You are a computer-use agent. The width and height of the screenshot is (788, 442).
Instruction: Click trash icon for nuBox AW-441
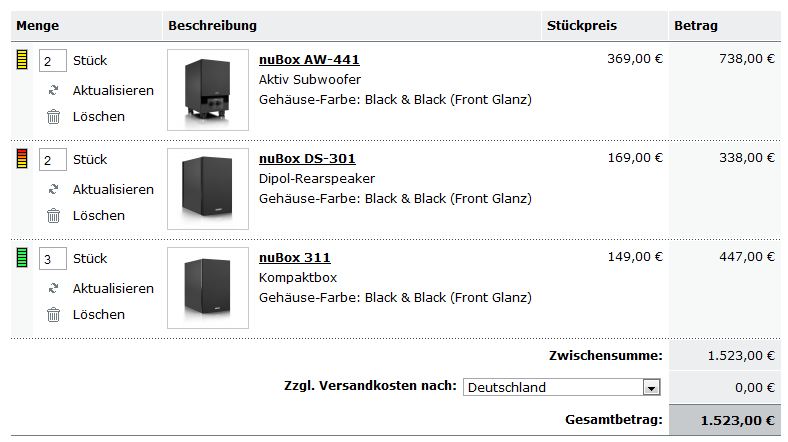click(53, 116)
